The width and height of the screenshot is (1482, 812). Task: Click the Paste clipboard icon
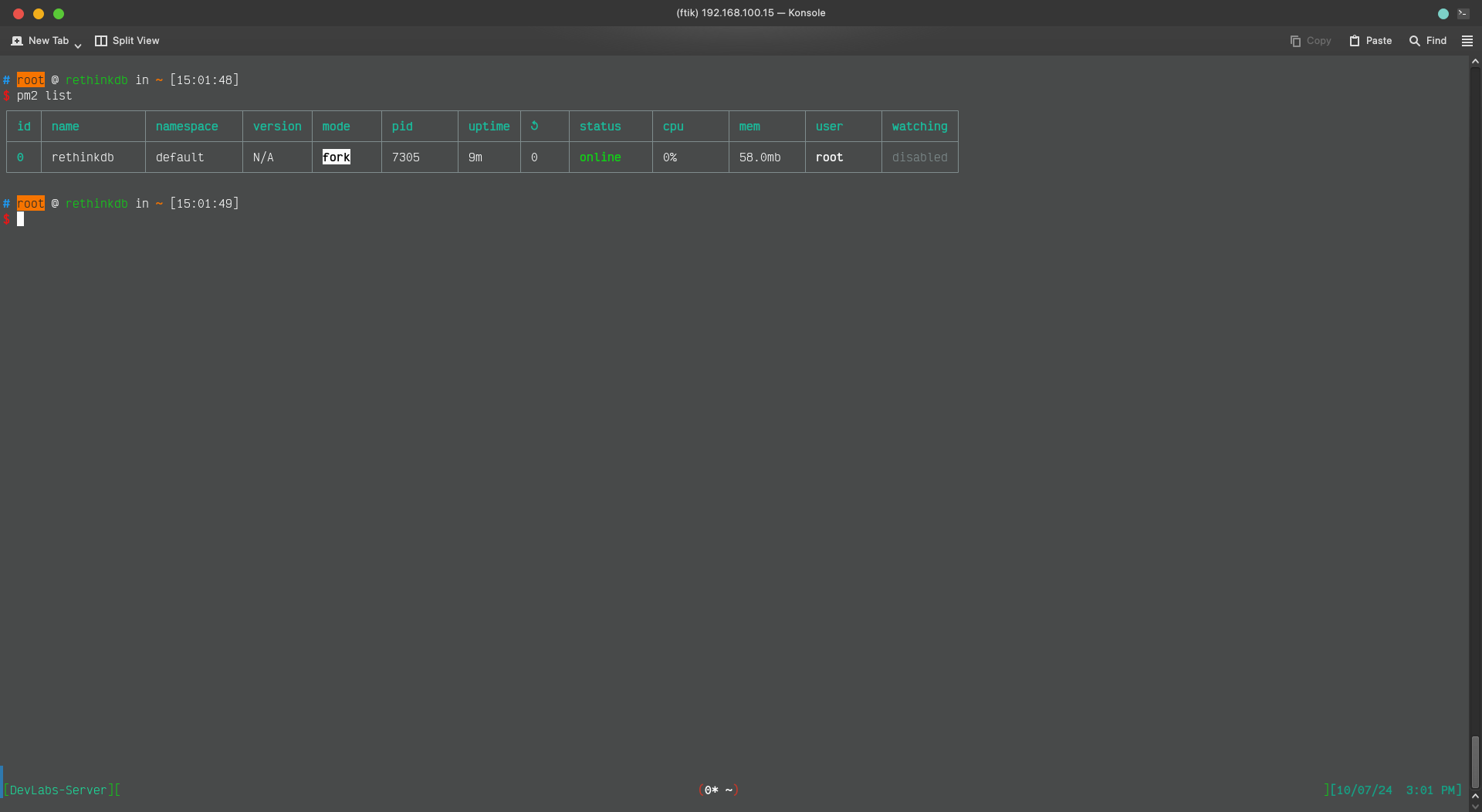[1355, 41]
